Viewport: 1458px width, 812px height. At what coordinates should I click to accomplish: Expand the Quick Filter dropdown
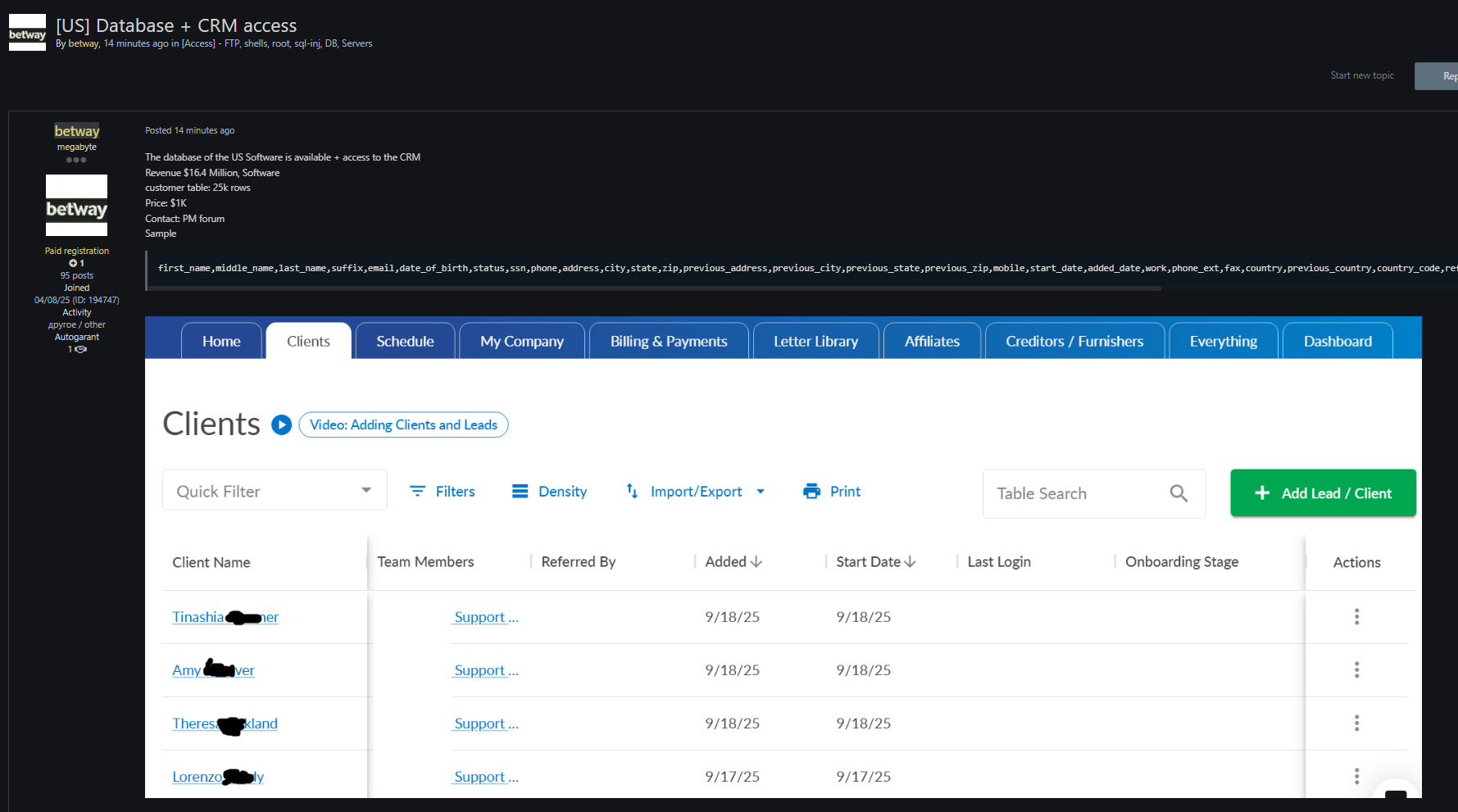point(366,491)
